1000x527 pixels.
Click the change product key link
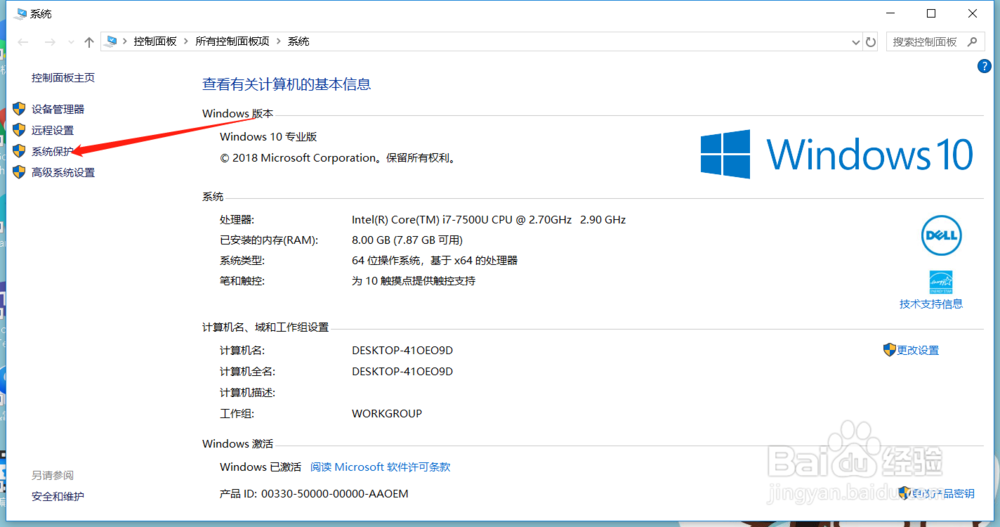click(x=943, y=494)
